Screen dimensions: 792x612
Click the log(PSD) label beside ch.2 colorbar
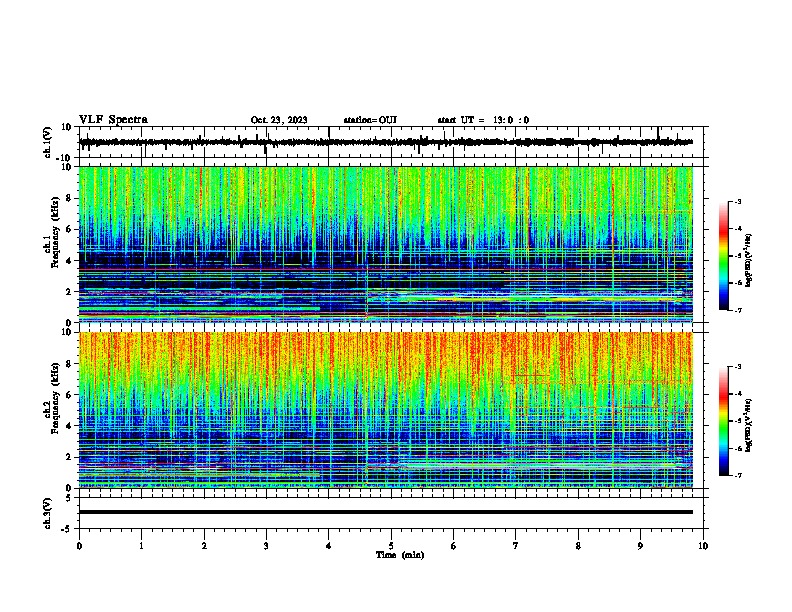[x=749, y=426]
